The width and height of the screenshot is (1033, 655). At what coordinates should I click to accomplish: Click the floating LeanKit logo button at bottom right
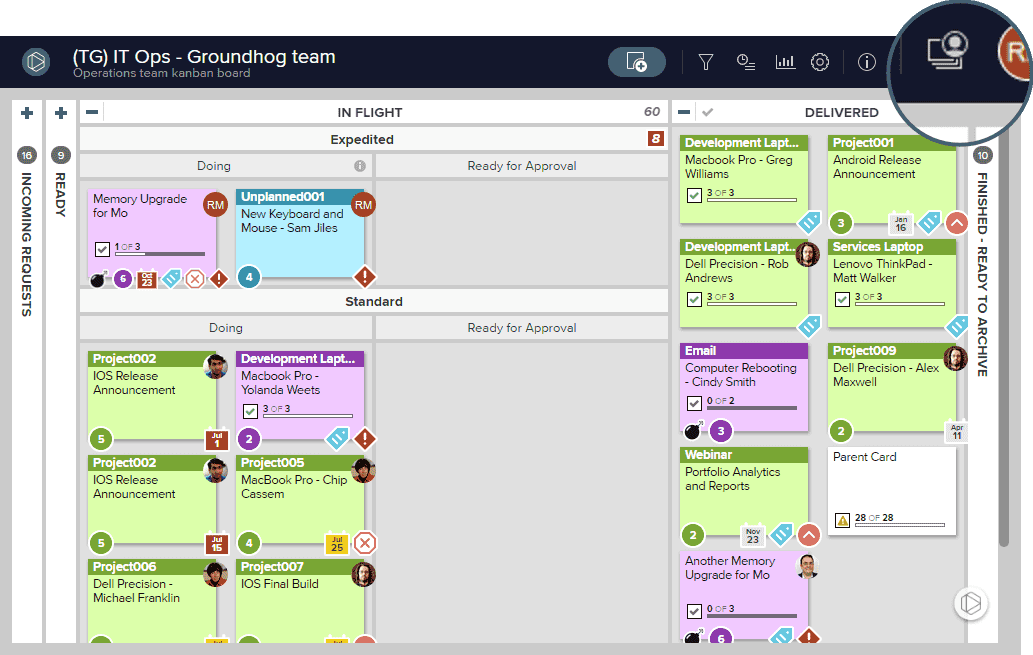(970, 603)
